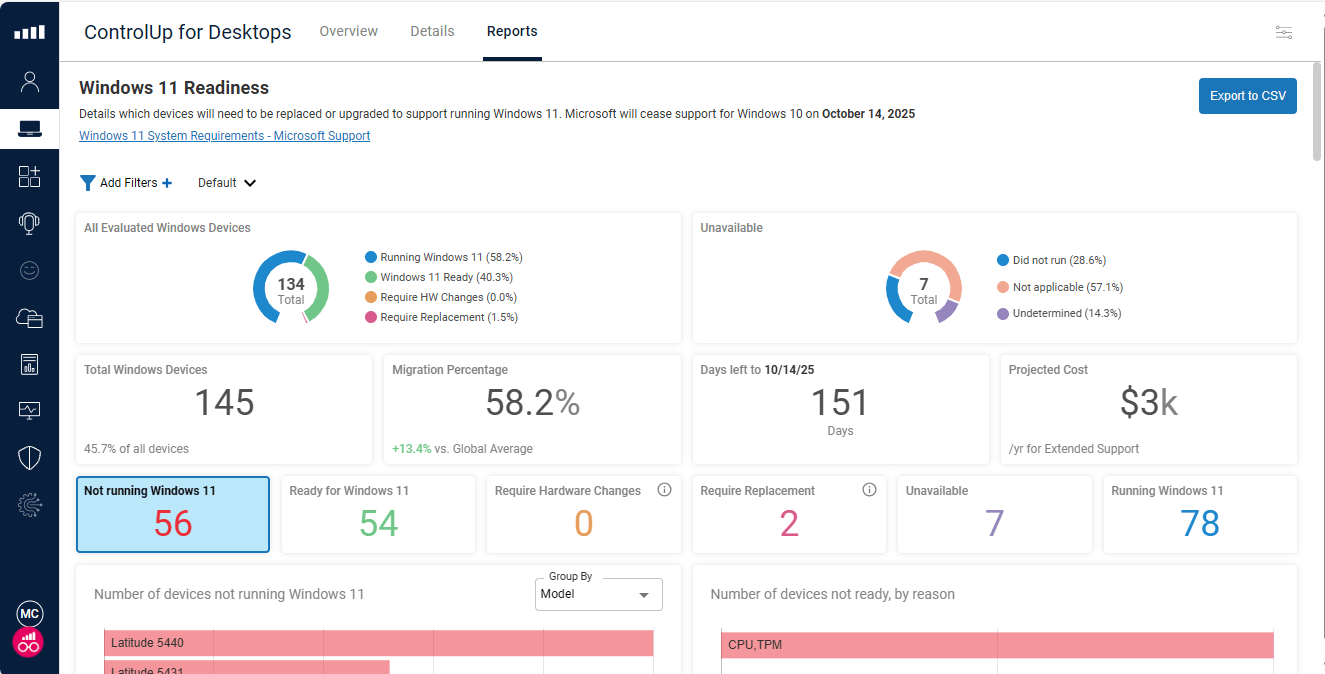Open Windows 11 System Requirements link
This screenshot has height=674, width=1325.
(x=225, y=136)
